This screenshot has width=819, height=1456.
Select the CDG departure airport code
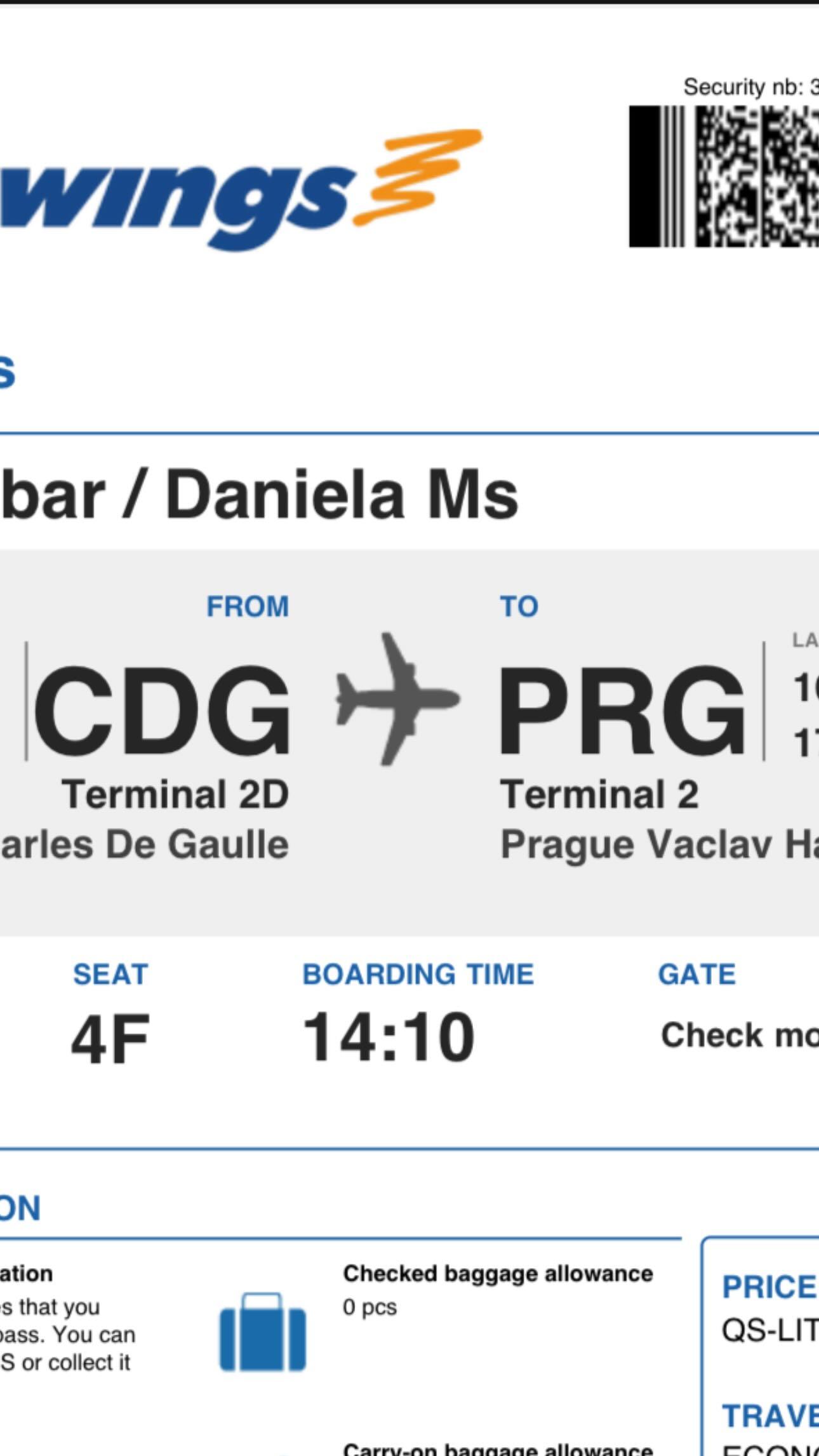click(x=162, y=710)
